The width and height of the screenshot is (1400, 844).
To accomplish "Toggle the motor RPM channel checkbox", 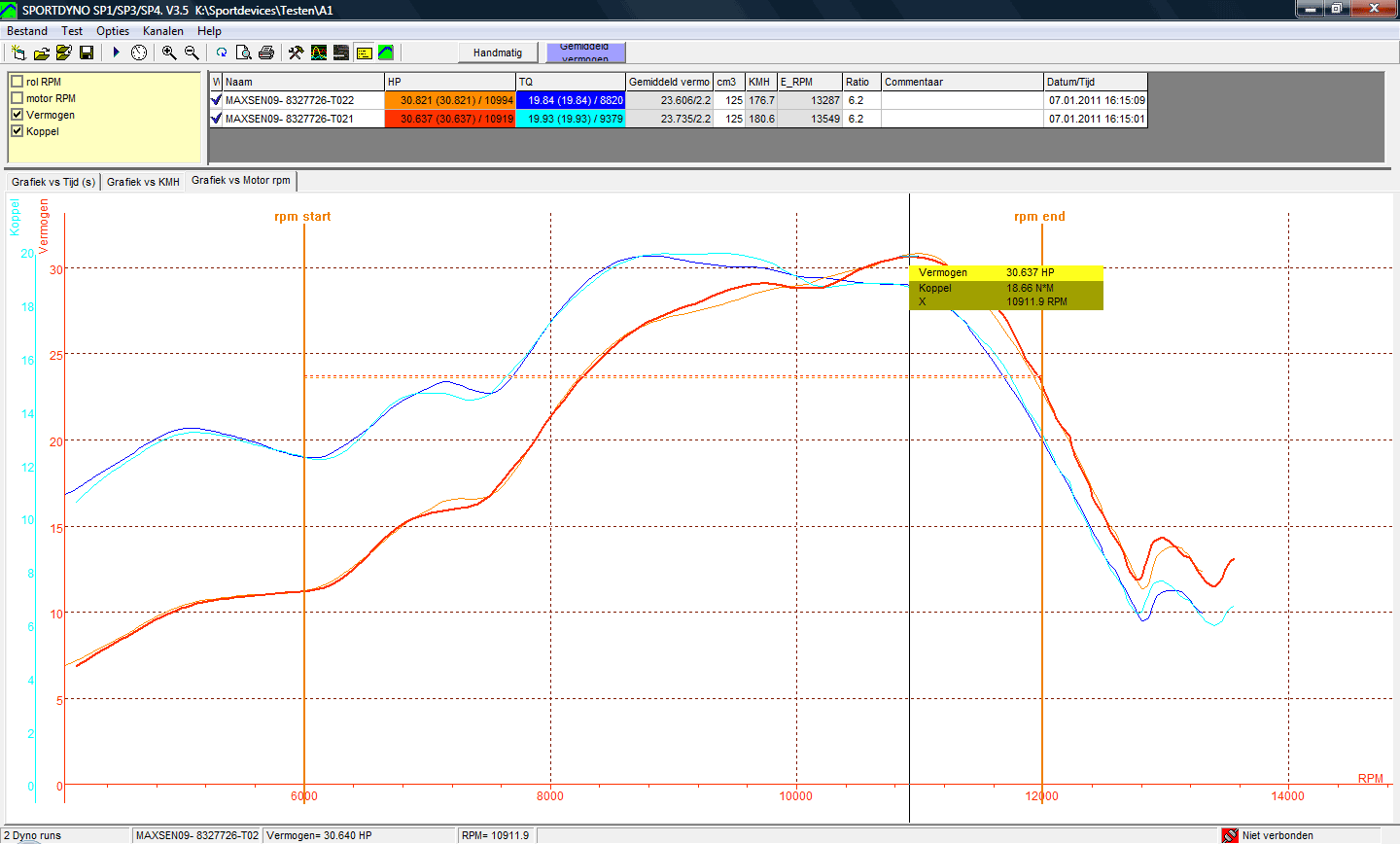I will [x=17, y=98].
